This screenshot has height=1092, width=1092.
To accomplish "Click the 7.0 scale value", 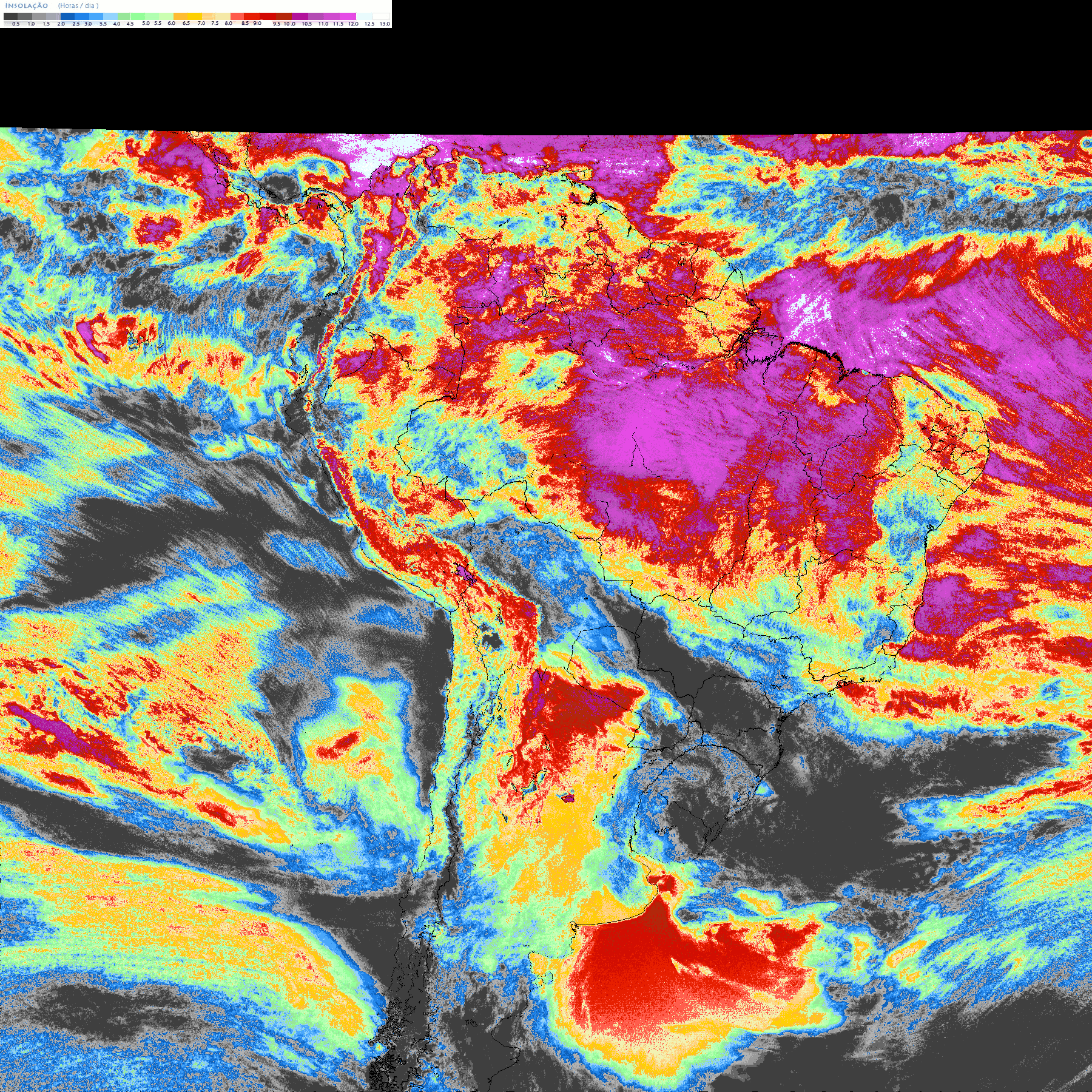I will click(x=201, y=23).
